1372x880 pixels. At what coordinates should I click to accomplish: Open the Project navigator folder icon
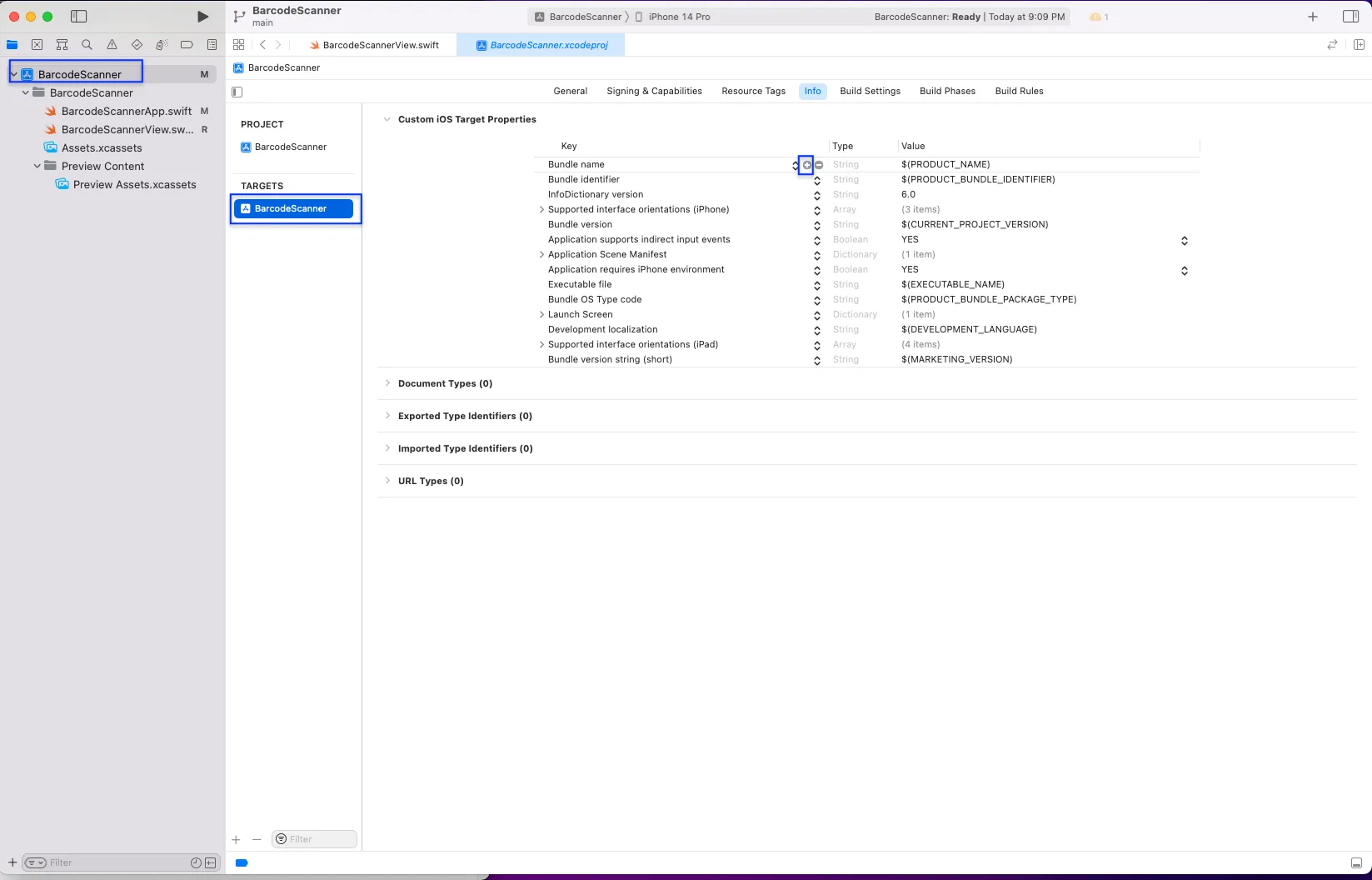point(12,45)
